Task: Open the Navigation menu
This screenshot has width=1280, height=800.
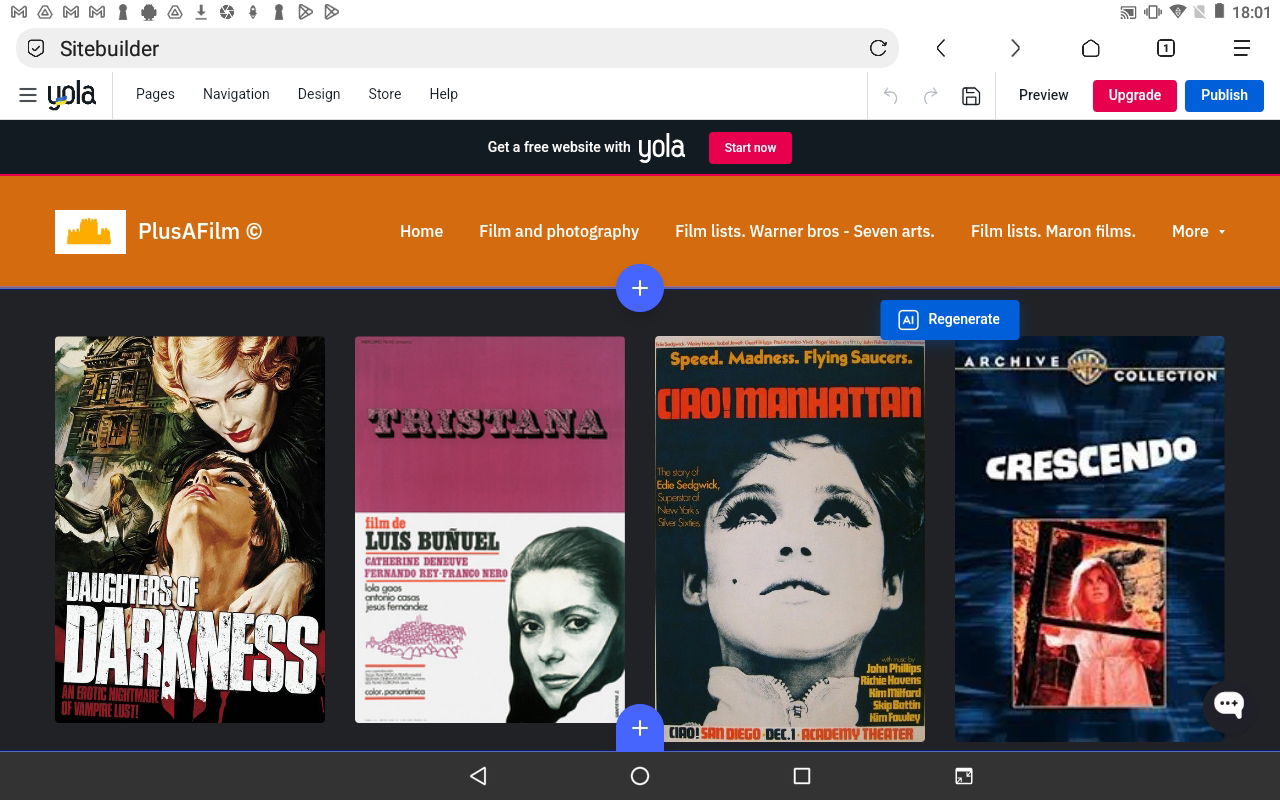Action: (236, 94)
